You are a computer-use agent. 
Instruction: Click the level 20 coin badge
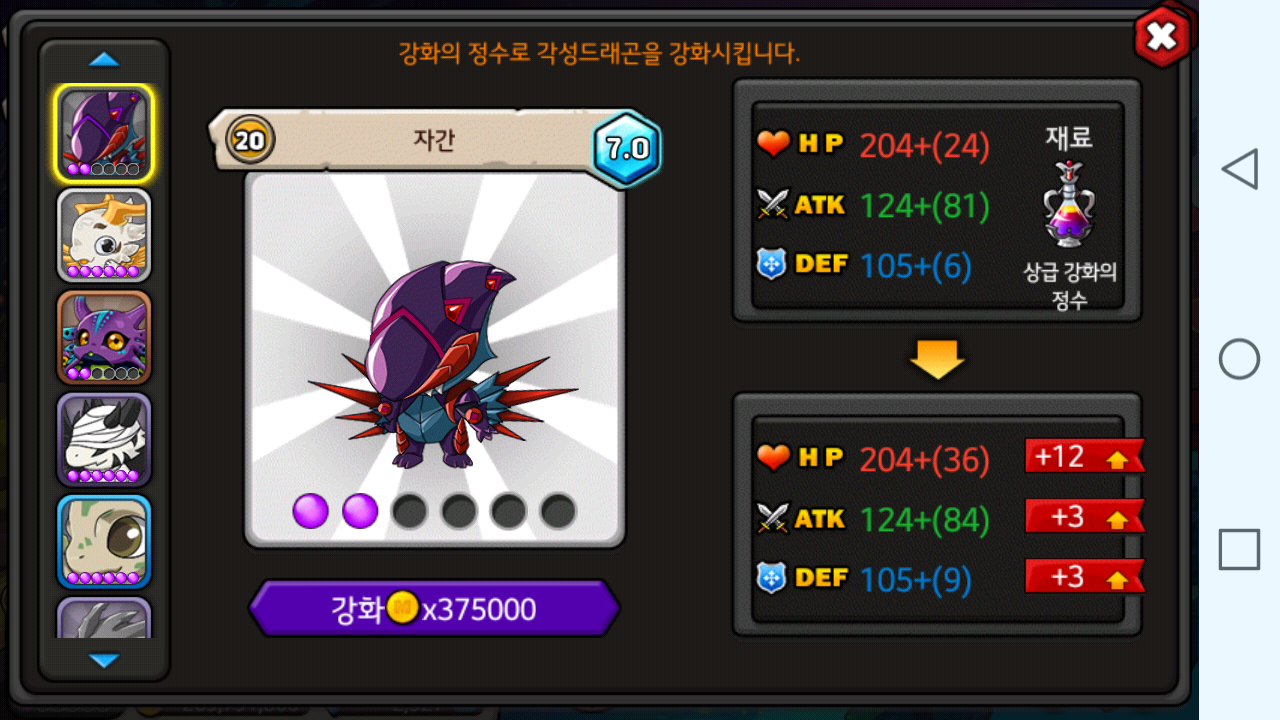[249, 140]
